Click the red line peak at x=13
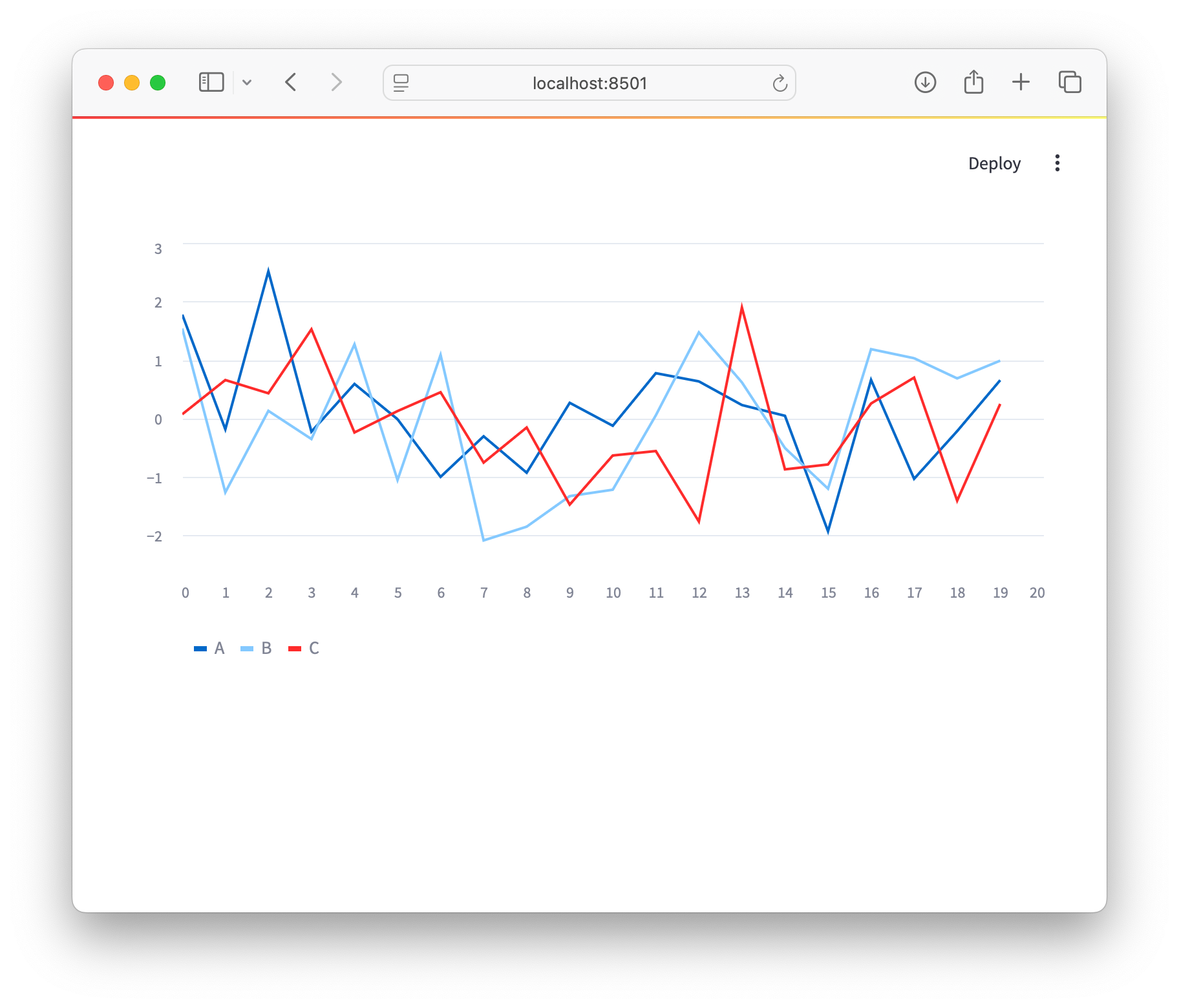The image size is (1179, 1008). coord(742,308)
